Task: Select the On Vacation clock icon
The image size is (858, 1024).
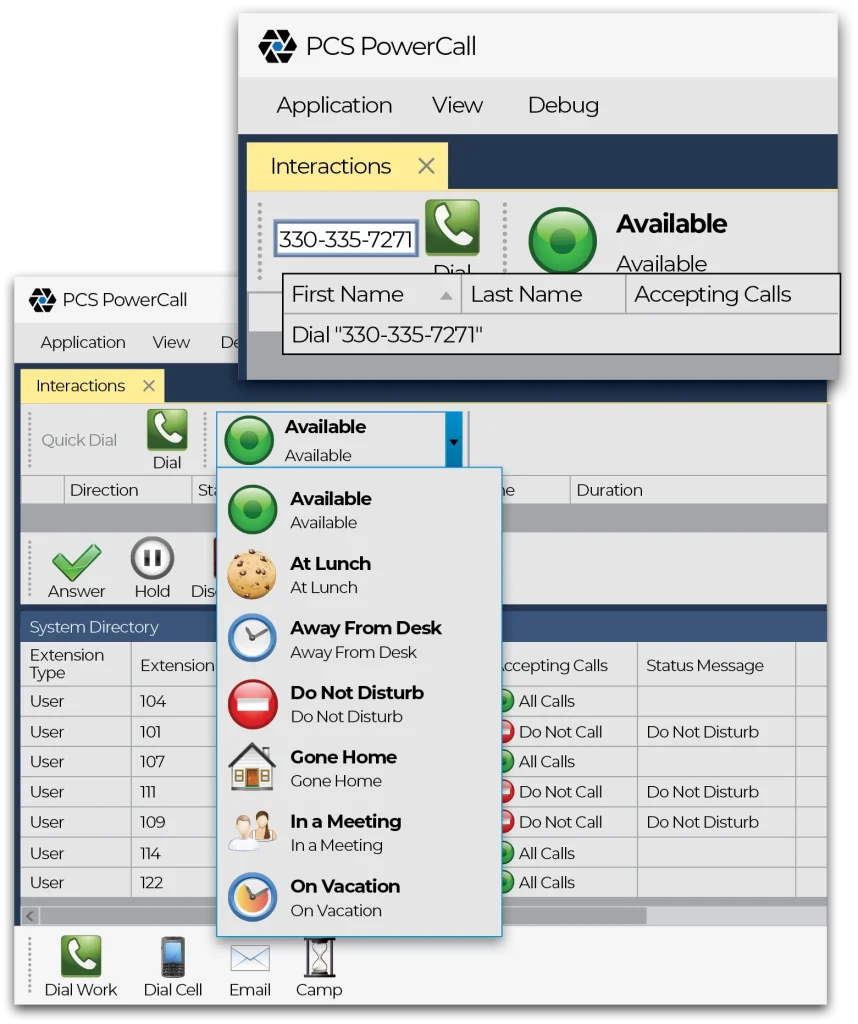Action: pyautogui.click(x=253, y=897)
